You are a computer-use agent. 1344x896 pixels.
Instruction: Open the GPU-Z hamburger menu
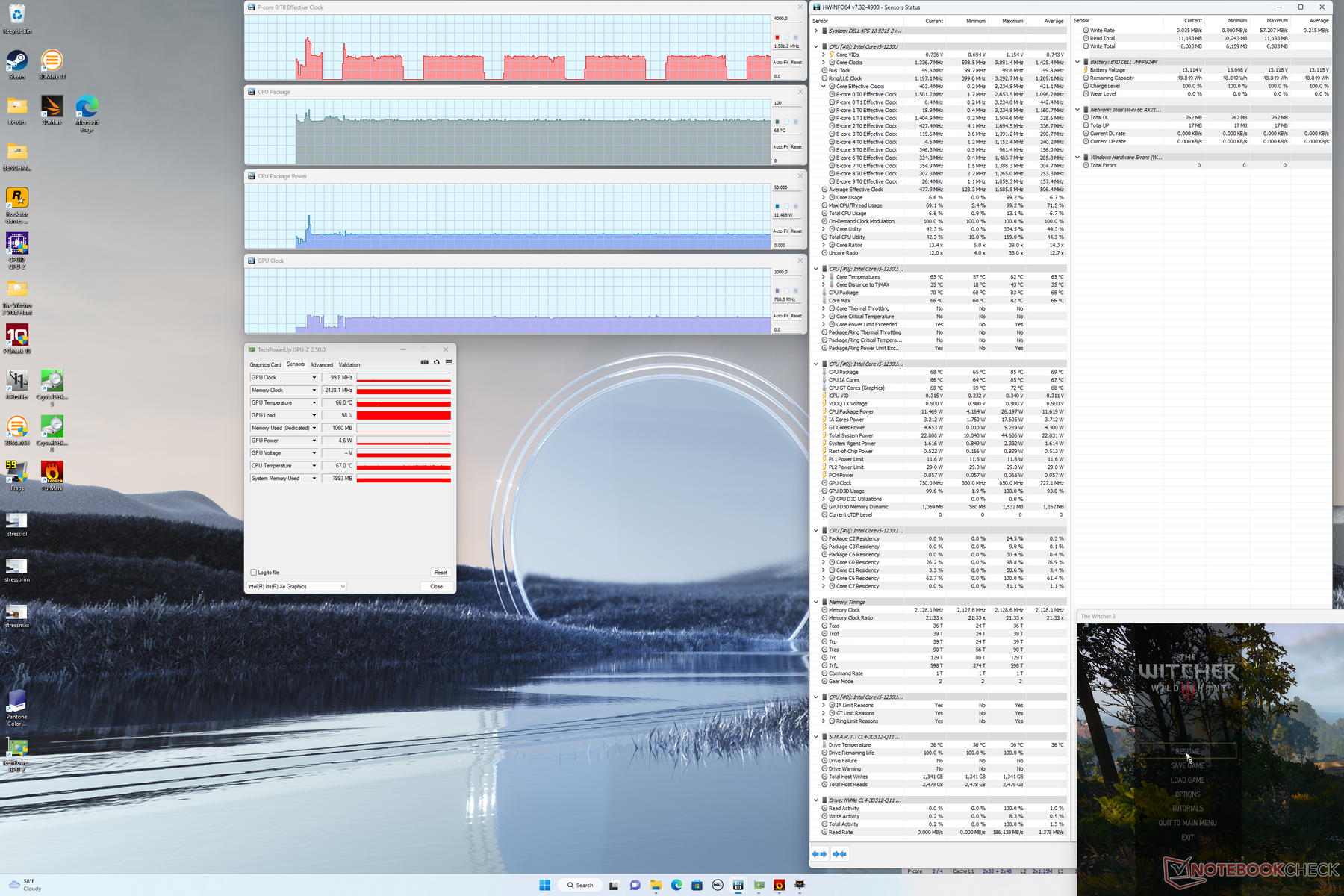(449, 362)
